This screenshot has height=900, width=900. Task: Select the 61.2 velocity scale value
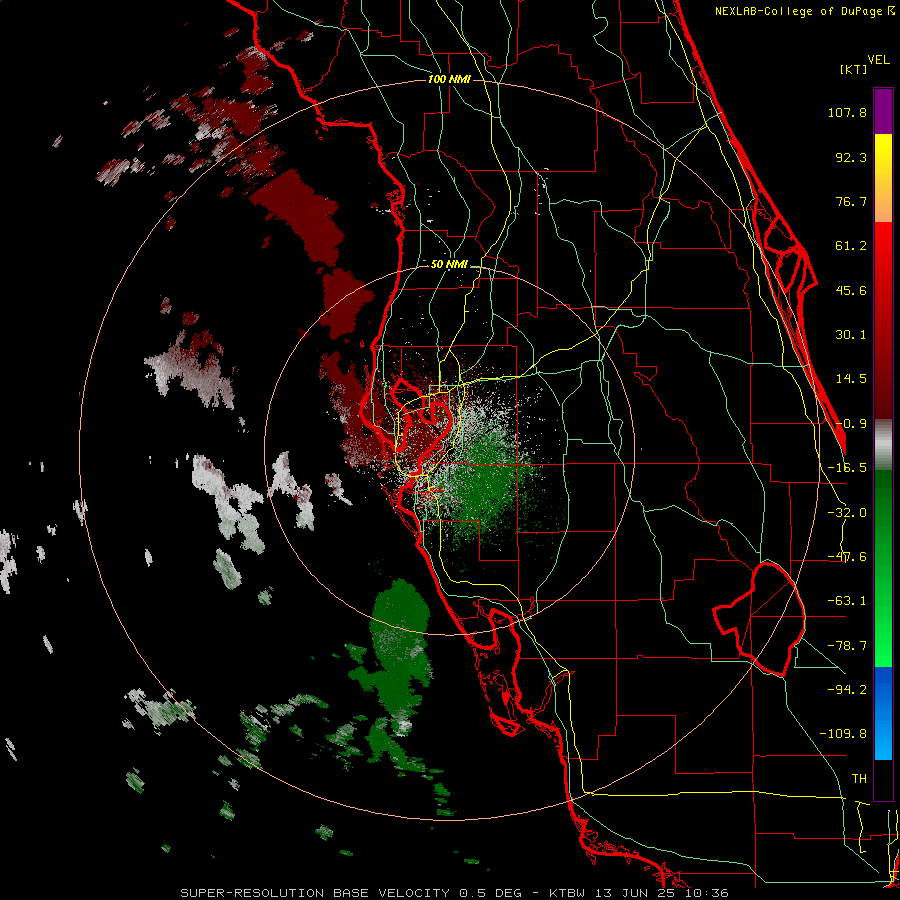click(851, 246)
